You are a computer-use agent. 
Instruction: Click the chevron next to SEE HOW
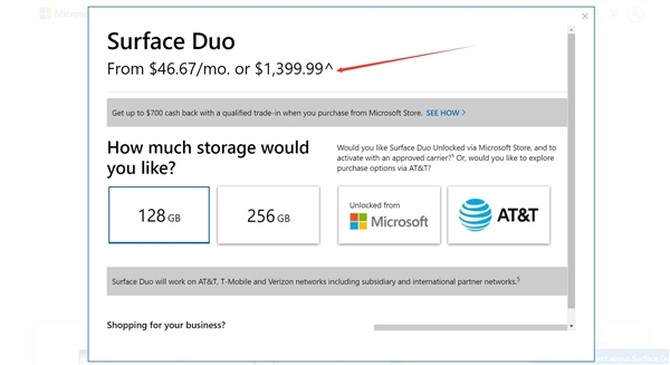464,113
